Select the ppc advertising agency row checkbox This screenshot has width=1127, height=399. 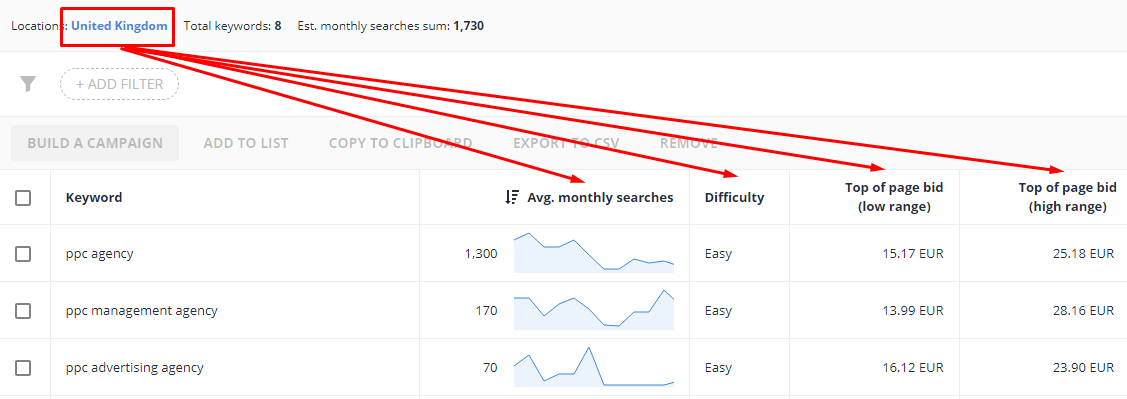pyautogui.click(x=23, y=367)
